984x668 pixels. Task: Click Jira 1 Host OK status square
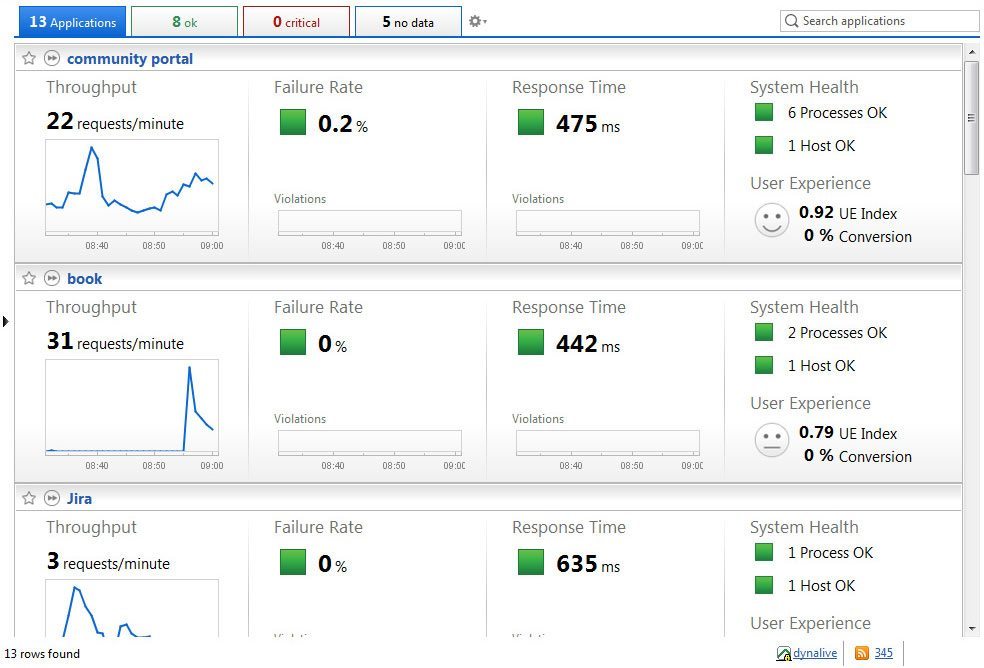point(764,584)
